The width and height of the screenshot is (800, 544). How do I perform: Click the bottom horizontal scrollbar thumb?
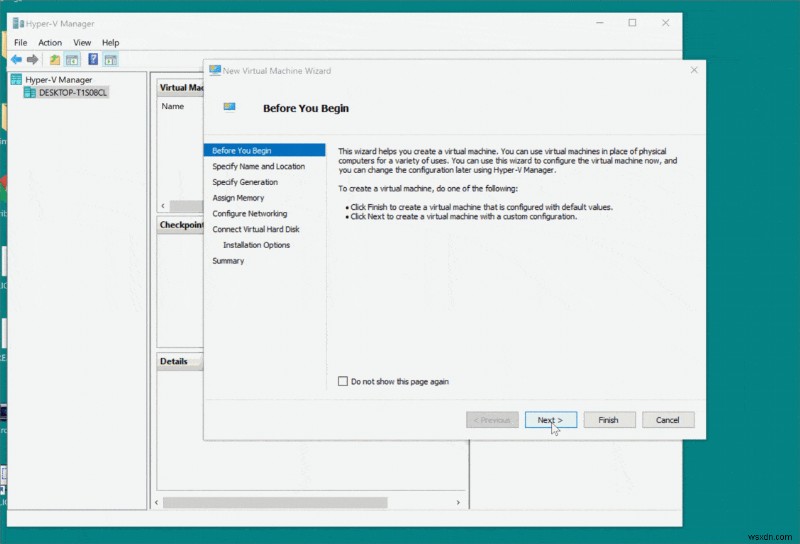[275, 503]
